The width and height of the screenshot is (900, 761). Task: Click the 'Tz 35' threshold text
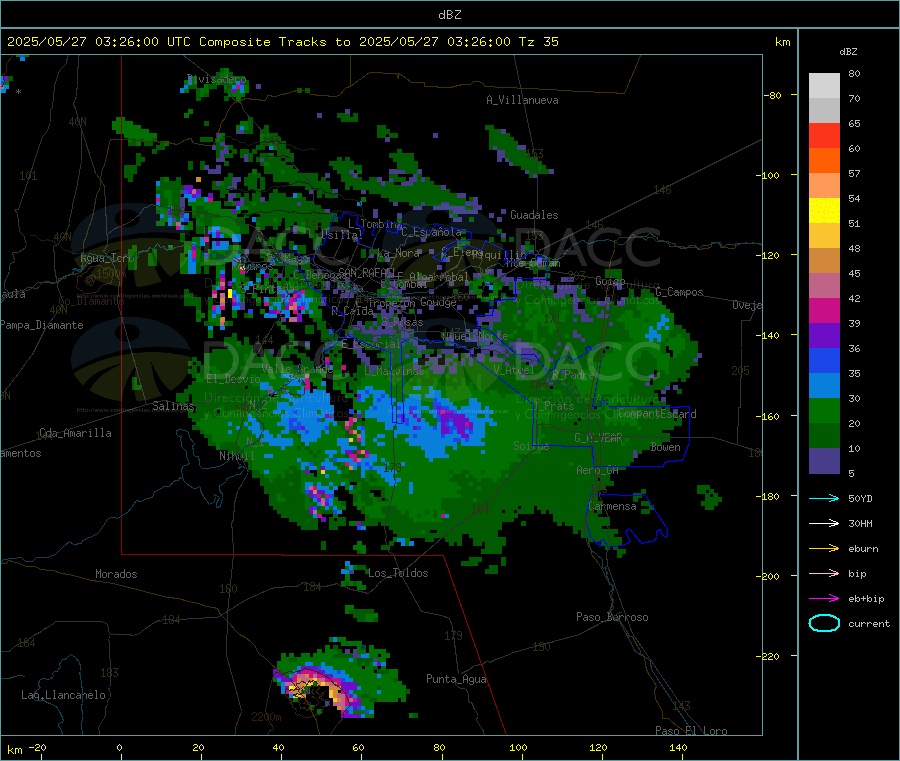click(539, 42)
